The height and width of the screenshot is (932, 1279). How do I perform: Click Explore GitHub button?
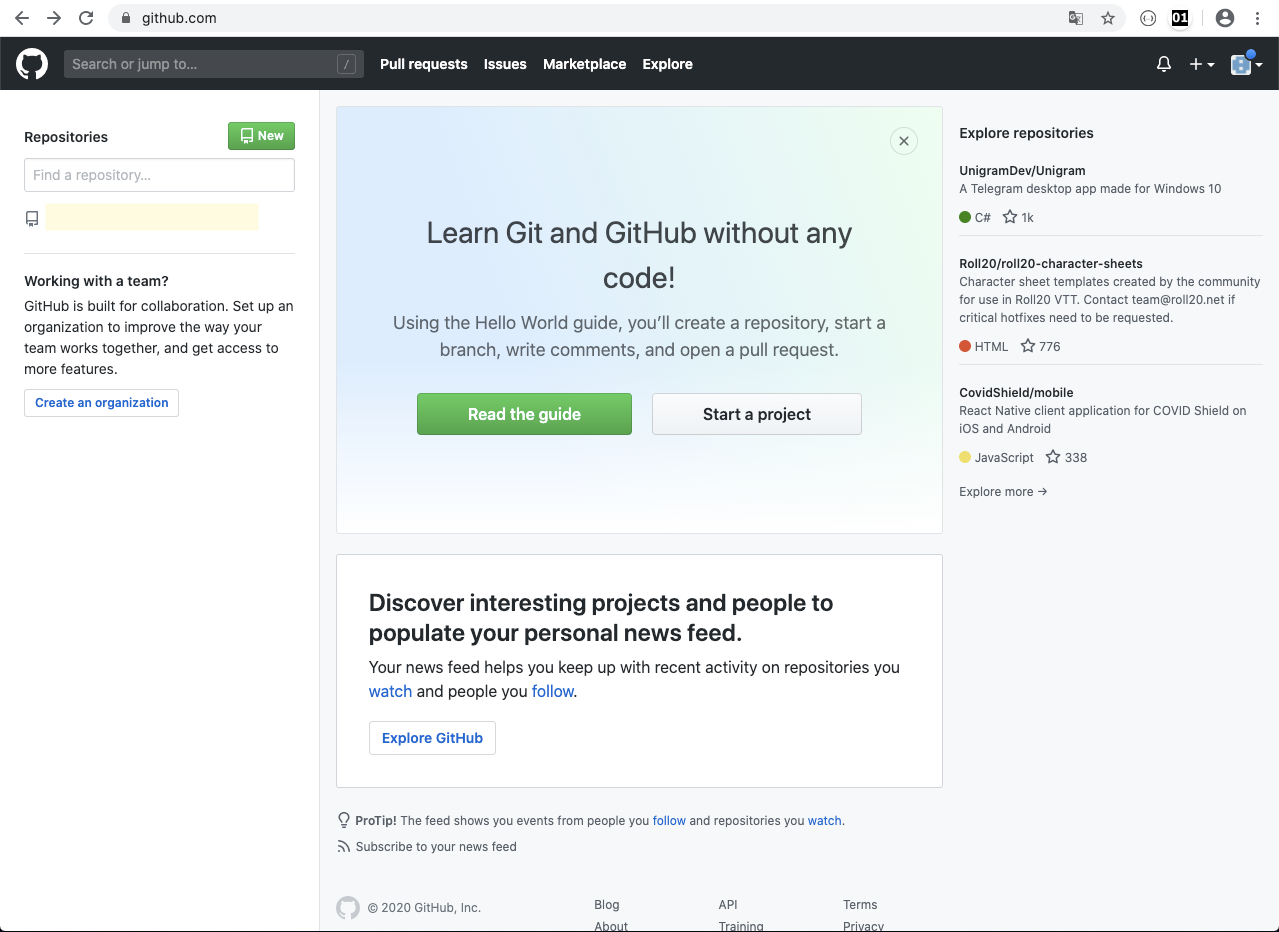(x=432, y=738)
